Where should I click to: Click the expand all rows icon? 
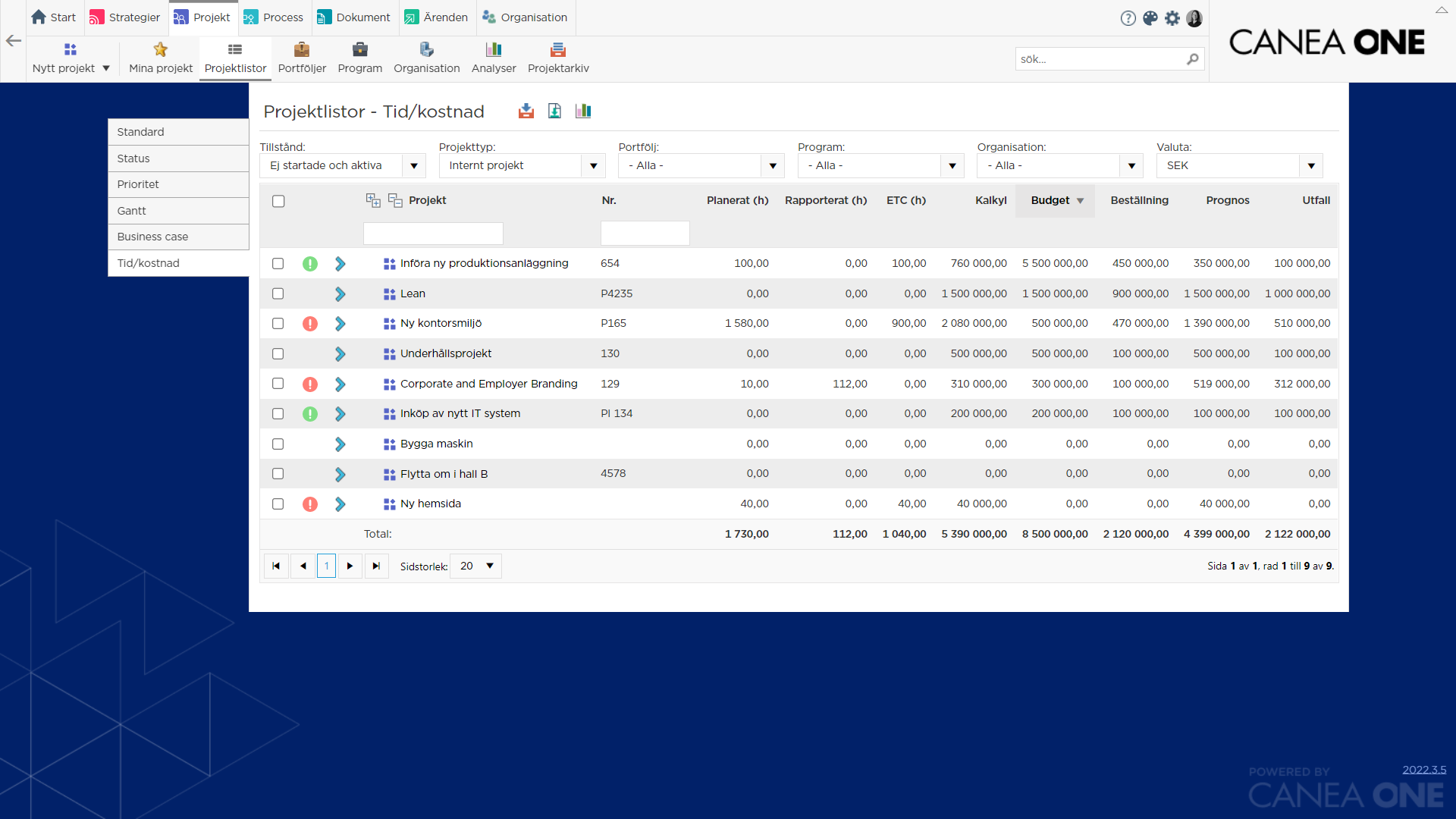coord(373,200)
